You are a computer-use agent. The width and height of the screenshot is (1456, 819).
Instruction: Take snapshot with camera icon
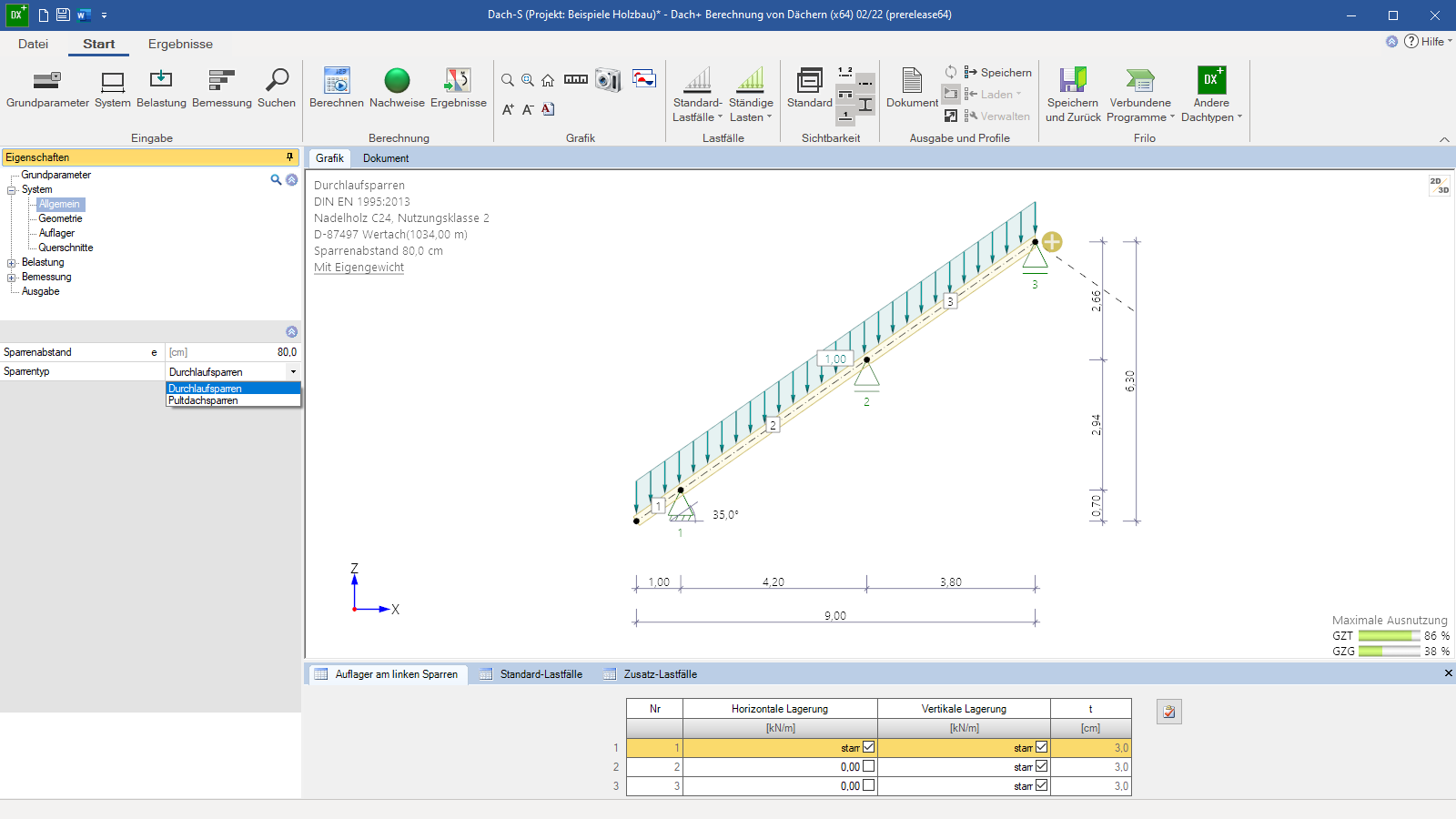pyautogui.click(x=608, y=80)
